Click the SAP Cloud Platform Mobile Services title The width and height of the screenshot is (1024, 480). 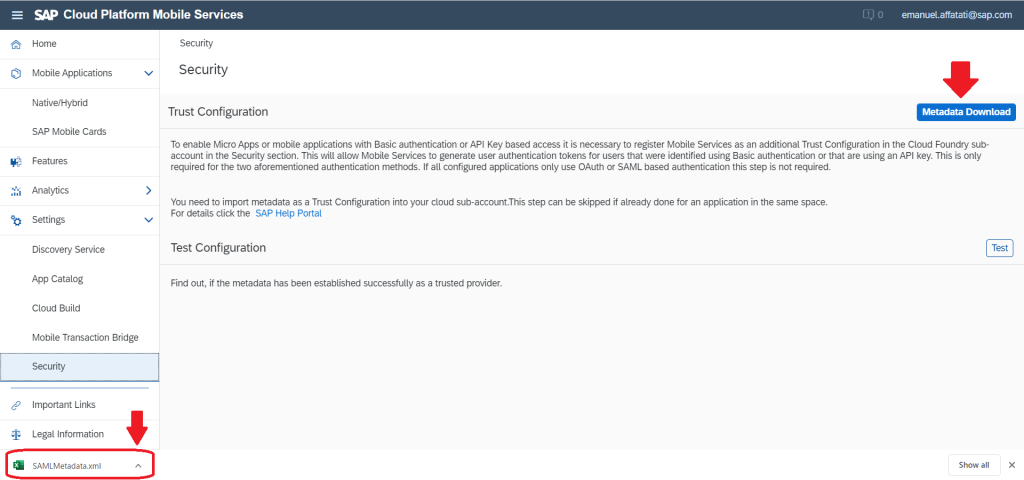[x=153, y=14]
